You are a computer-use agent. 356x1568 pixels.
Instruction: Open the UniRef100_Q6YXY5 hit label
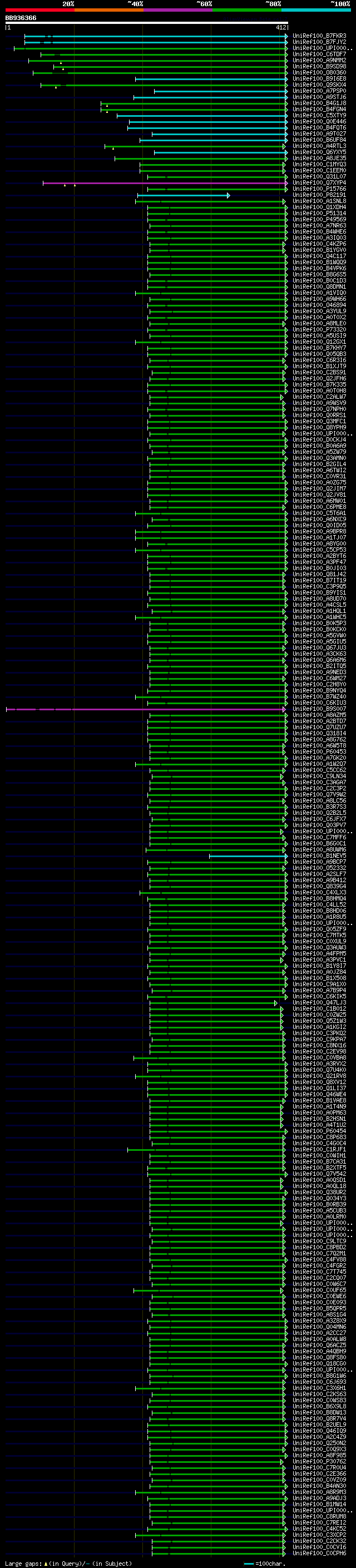click(x=319, y=152)
